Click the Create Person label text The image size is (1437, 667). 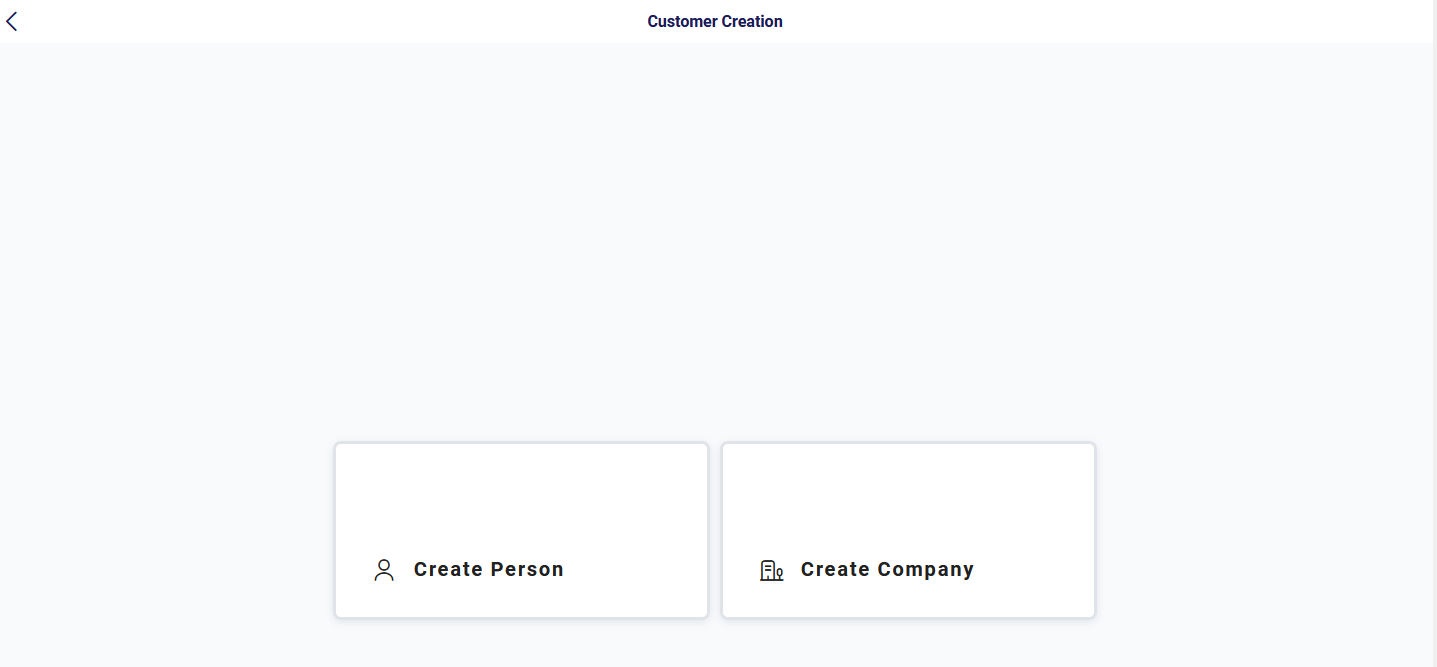(x=488, y=569)
